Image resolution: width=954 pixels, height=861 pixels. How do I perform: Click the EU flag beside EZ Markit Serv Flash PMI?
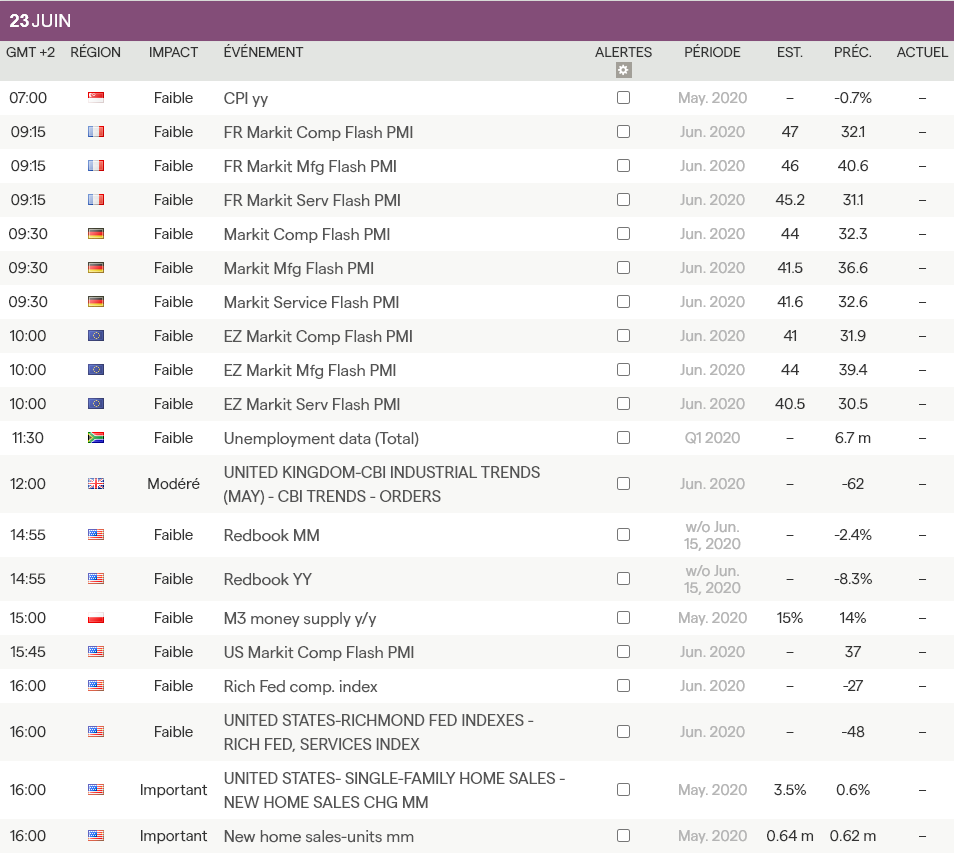(96, 404)
